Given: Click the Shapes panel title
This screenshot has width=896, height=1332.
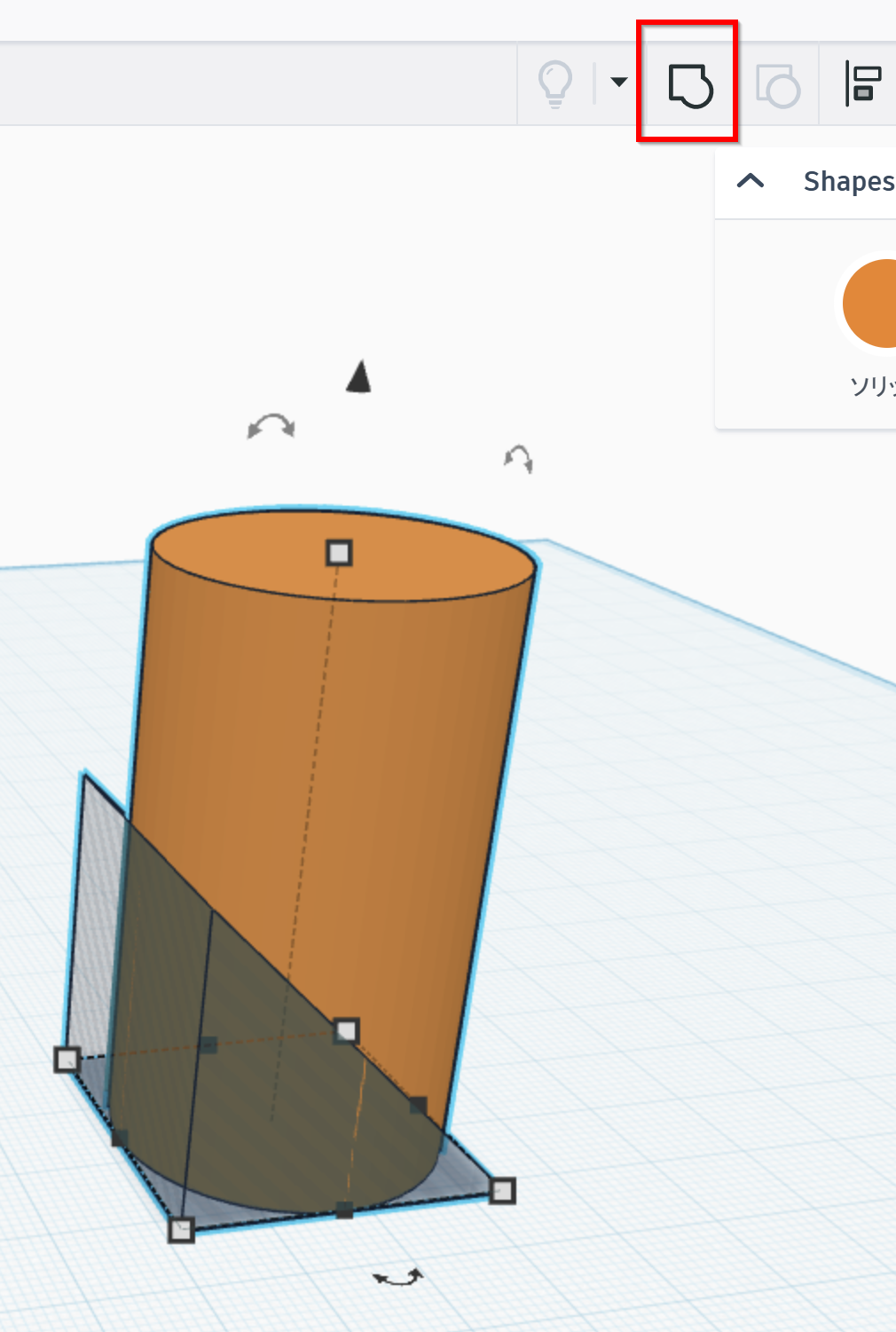Looking at the screenshot, I should click(849, 181).
